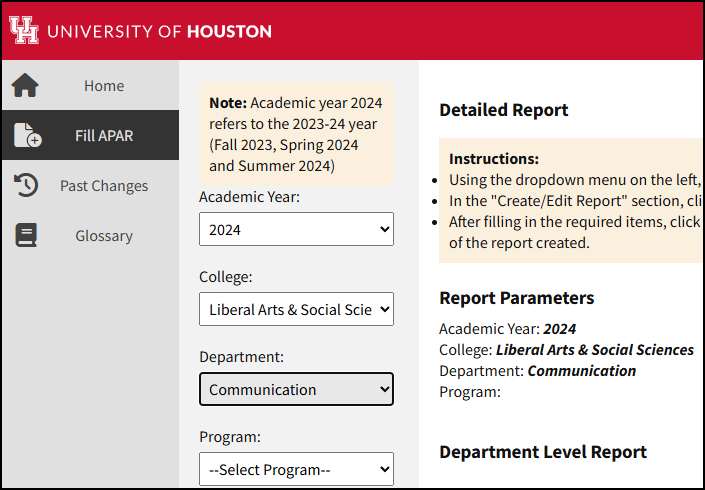Click the Home house icon
705x490 pixels.
click(x=25, y=86)
